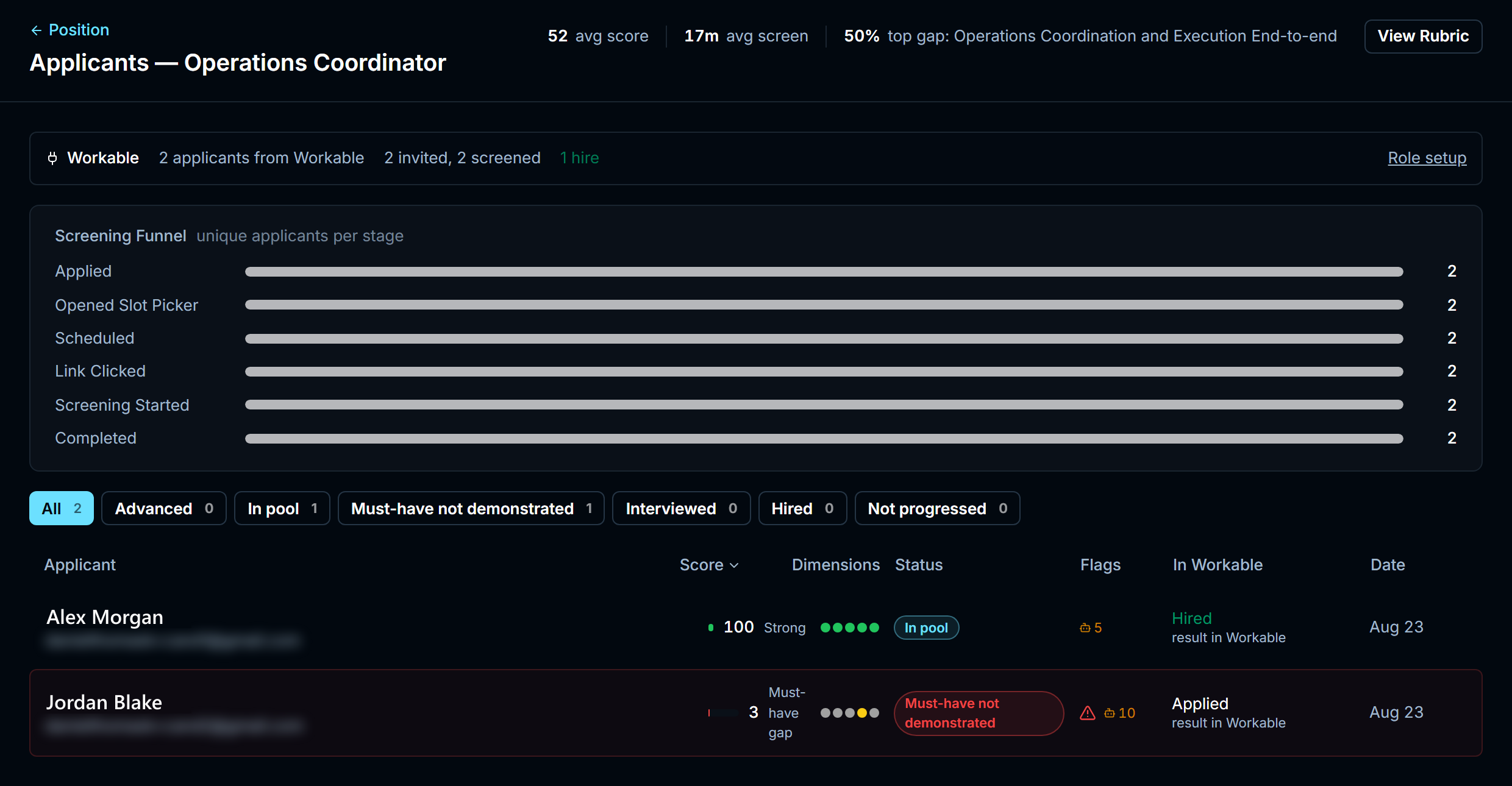Click Jordan Blake's score of 3

point(754,712)
